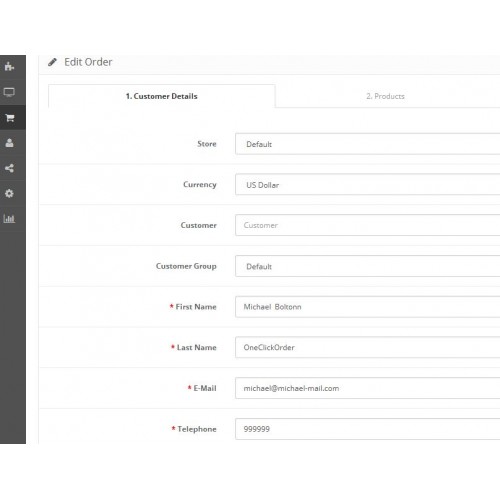Image resolution: width=500 pixels, height=500 pixels.
Task: Select the 1. Customer Details tab
Action: [162, 96]
